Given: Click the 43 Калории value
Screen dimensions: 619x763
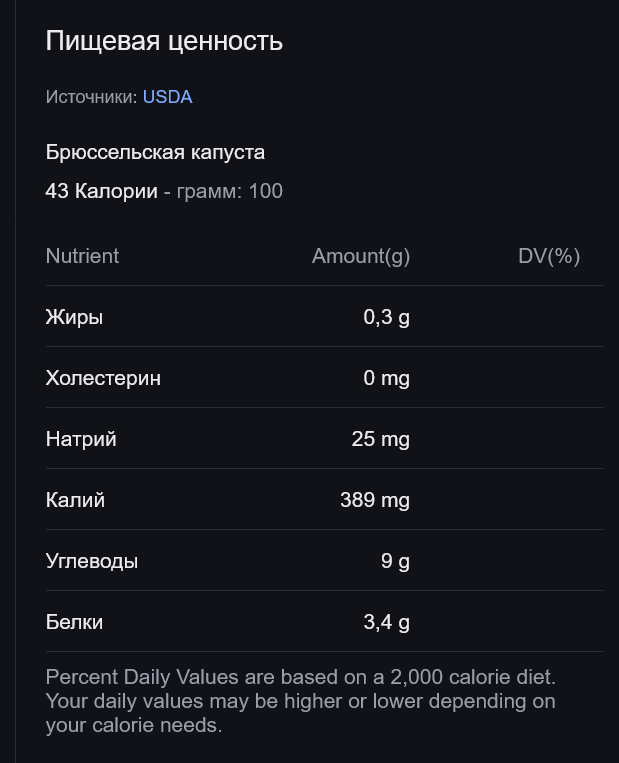Looking at the screenshot, I should (x=101, y=191).
